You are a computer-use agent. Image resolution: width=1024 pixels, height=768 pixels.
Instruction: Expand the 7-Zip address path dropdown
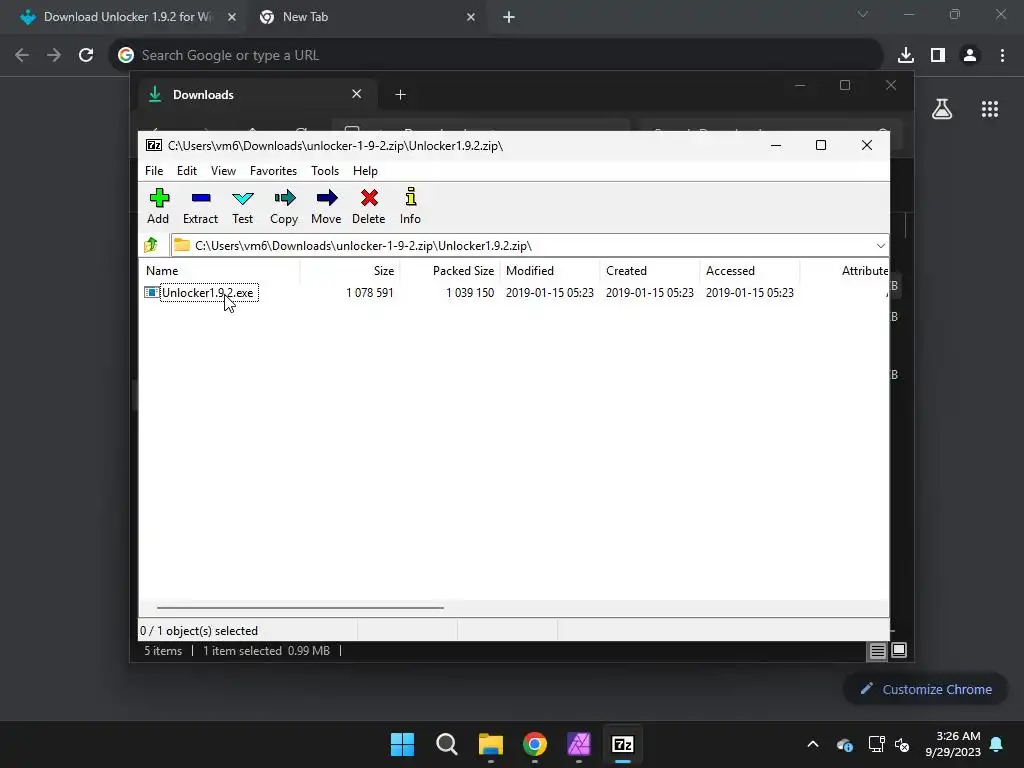(x=880, y=246)
